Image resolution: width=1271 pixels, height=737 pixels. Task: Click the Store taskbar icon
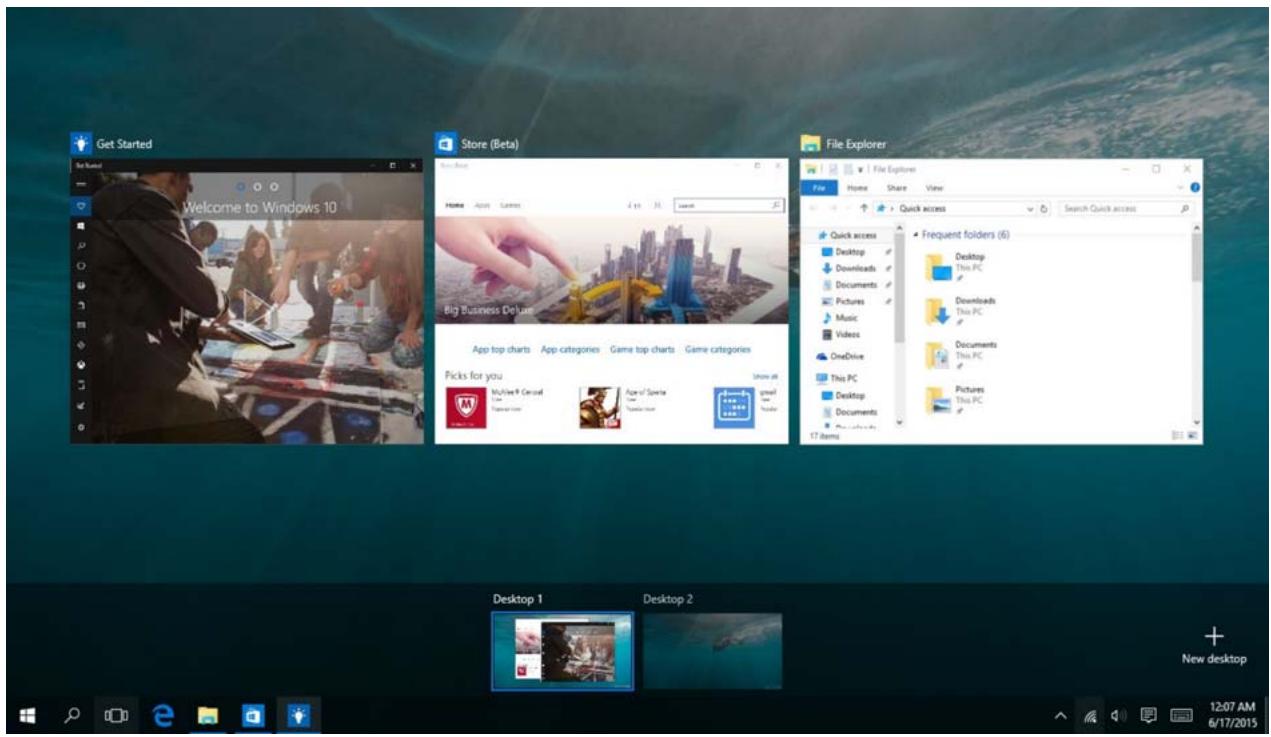point(253,717)
